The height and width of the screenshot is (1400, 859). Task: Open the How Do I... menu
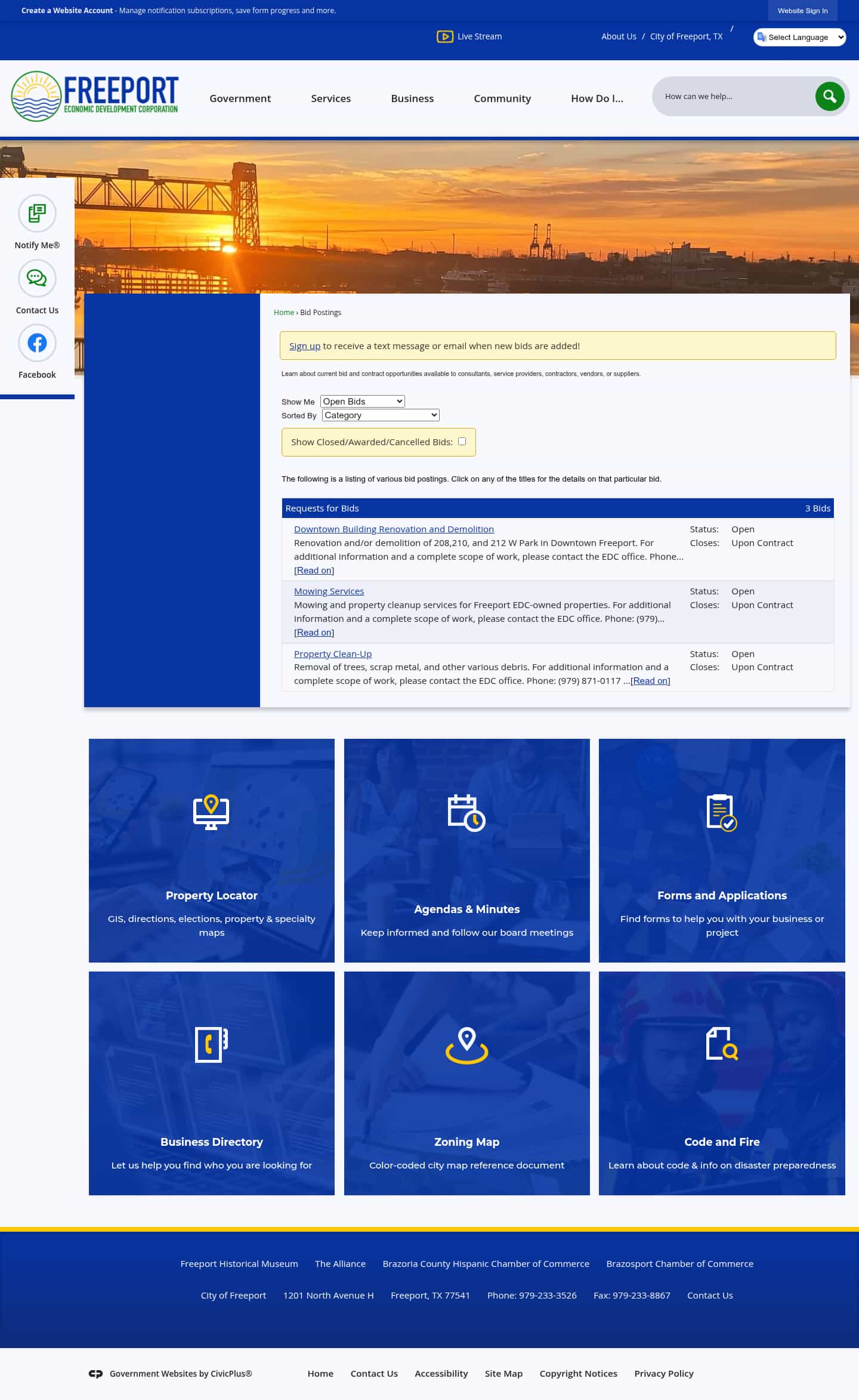(x=597, y=98)
